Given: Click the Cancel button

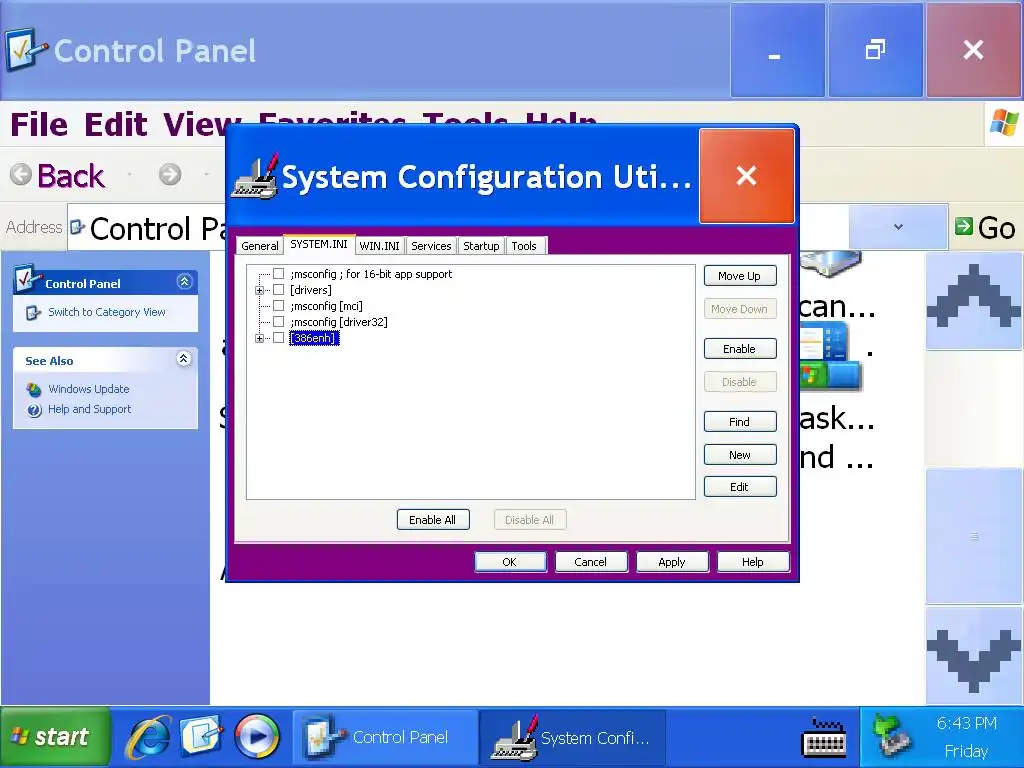Looking at the screenshot, I should pyautogui.click(x=591, y=562).
